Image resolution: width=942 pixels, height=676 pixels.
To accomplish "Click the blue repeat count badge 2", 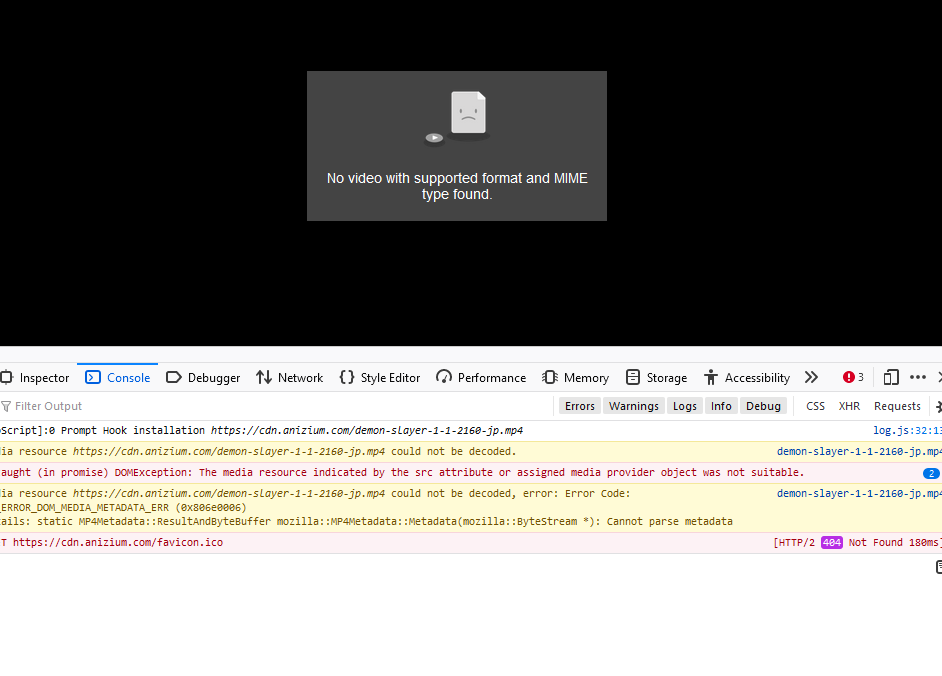I will click(x=931, y=473).
